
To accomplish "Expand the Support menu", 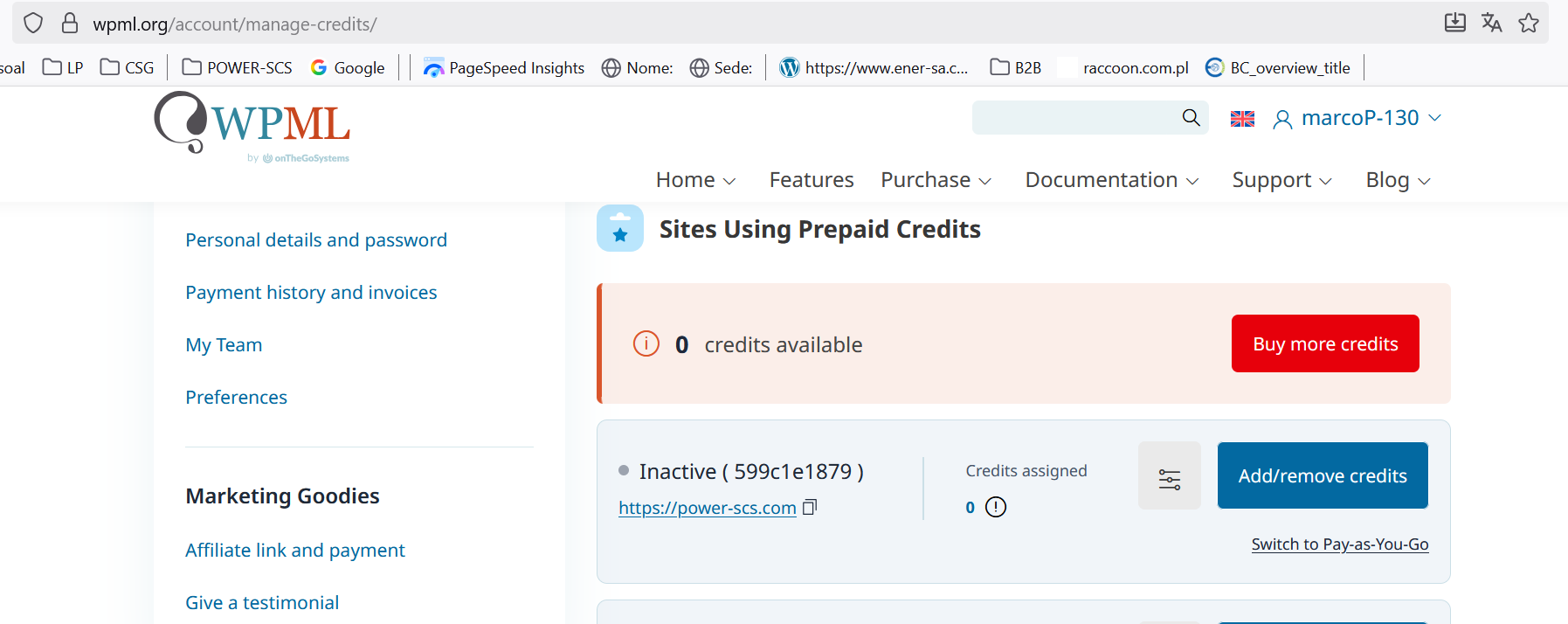I will pos(1281,180).
